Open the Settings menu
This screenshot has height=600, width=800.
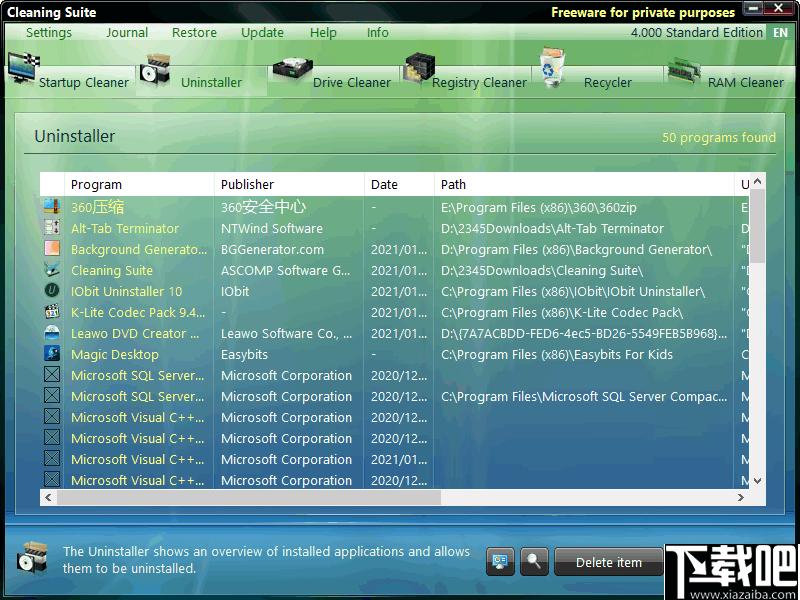(x=48, y=33)
